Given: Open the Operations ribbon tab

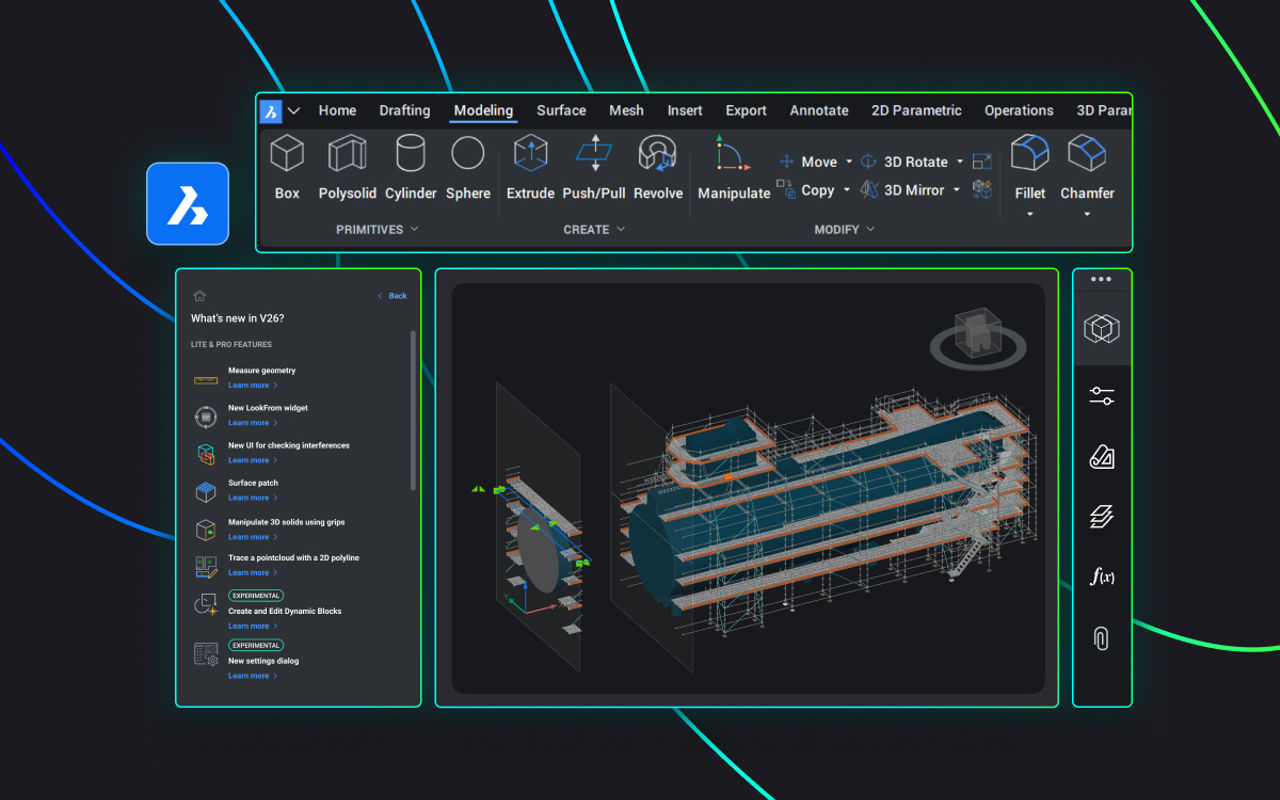Looking at the screenshot, I should pyautogui.click(x=1019, y=111).
